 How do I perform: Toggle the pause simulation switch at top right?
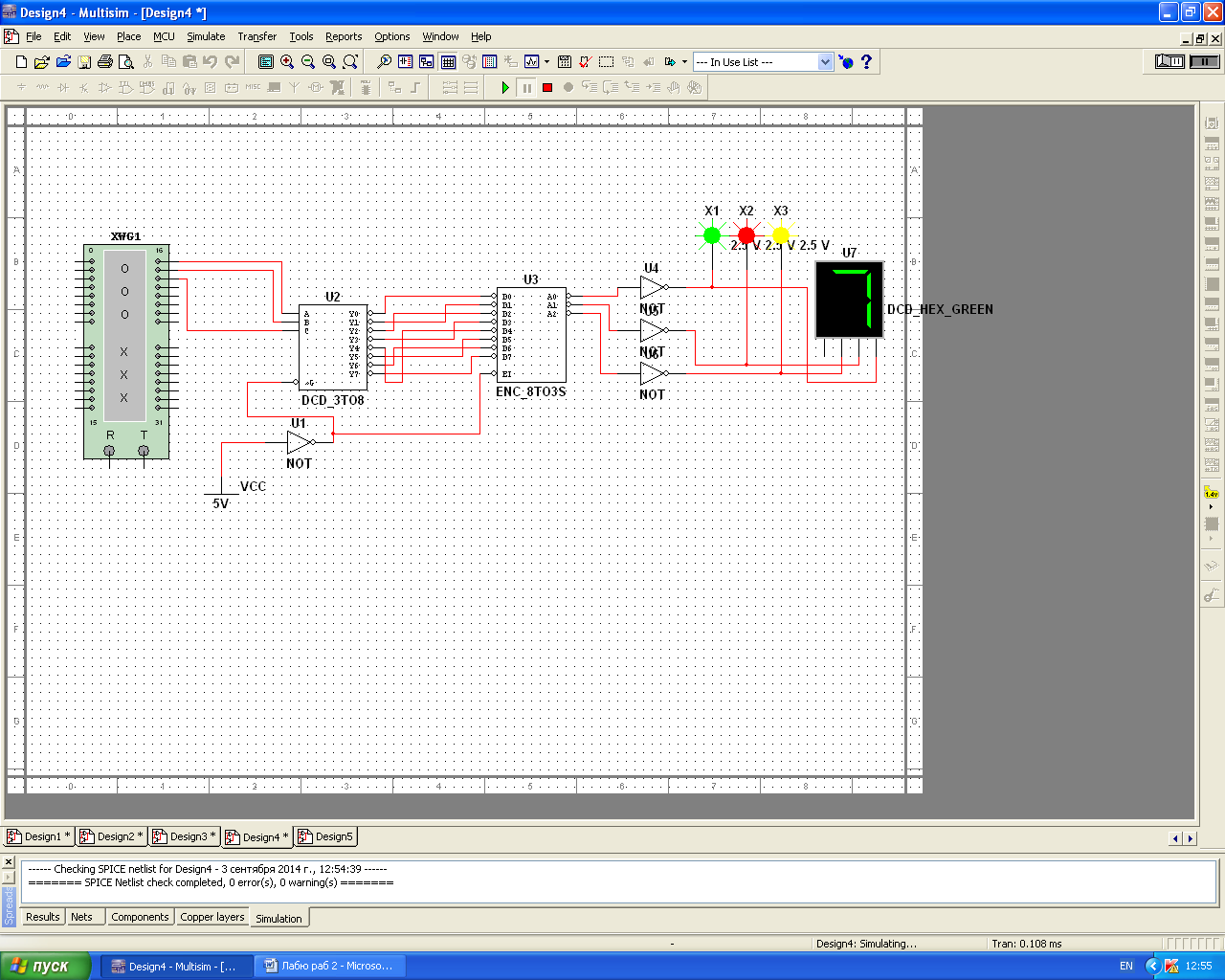click(1204, 61)
